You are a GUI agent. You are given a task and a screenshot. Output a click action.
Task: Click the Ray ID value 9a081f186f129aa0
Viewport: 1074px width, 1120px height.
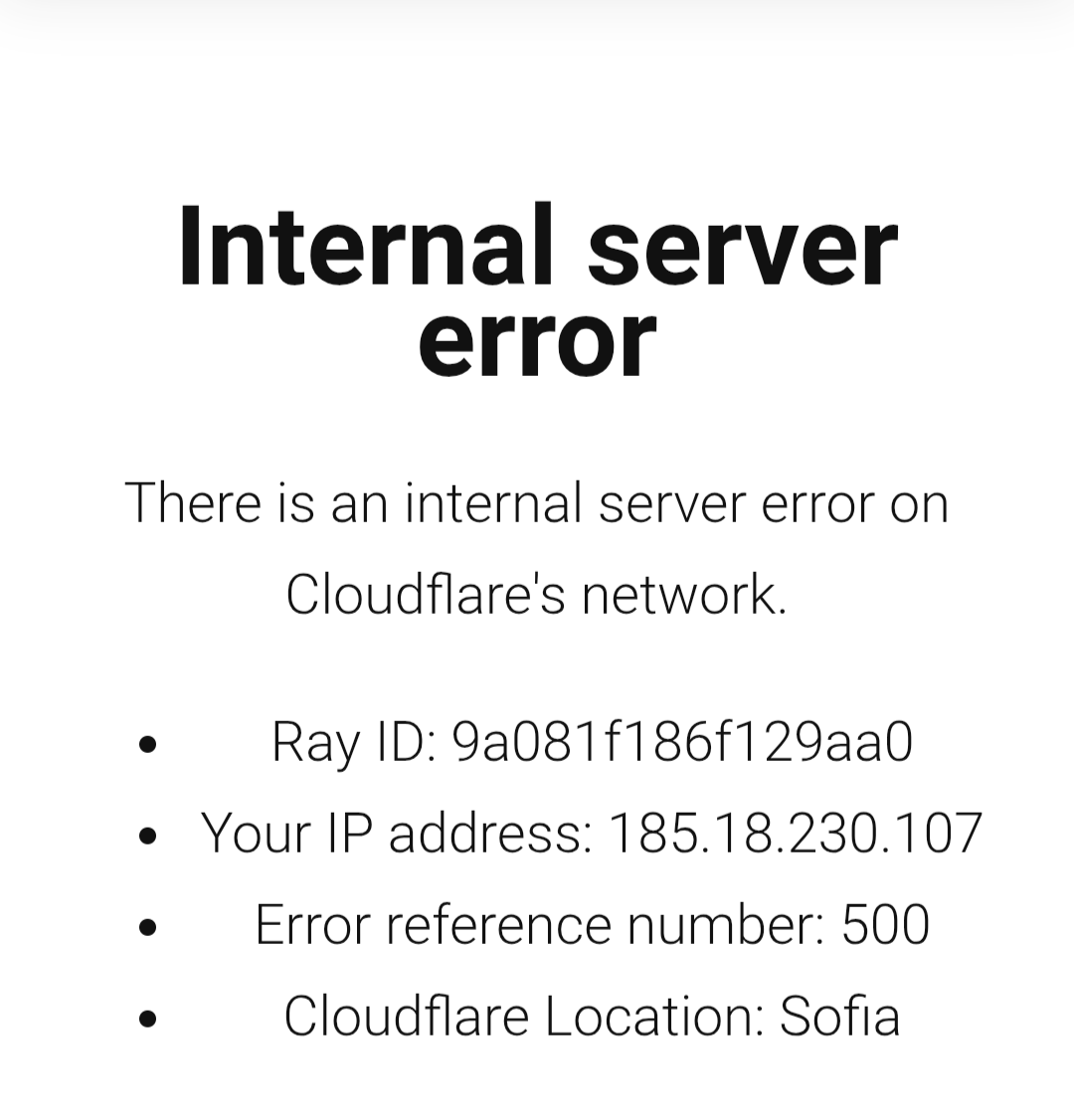[x=682, y=742]
